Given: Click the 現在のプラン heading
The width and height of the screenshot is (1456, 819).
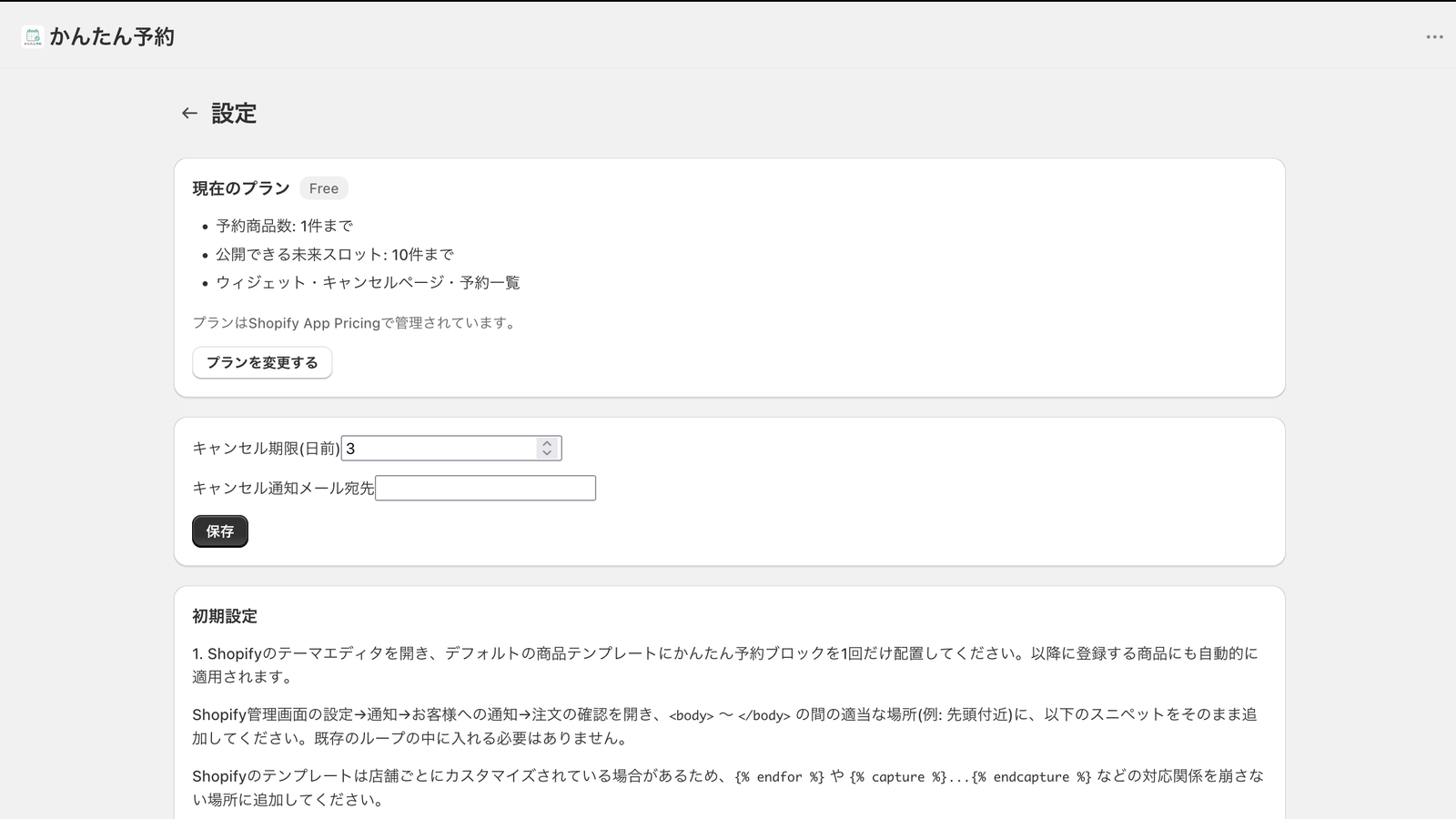Looking at the screenshot, I should click(x=241, y=188).
